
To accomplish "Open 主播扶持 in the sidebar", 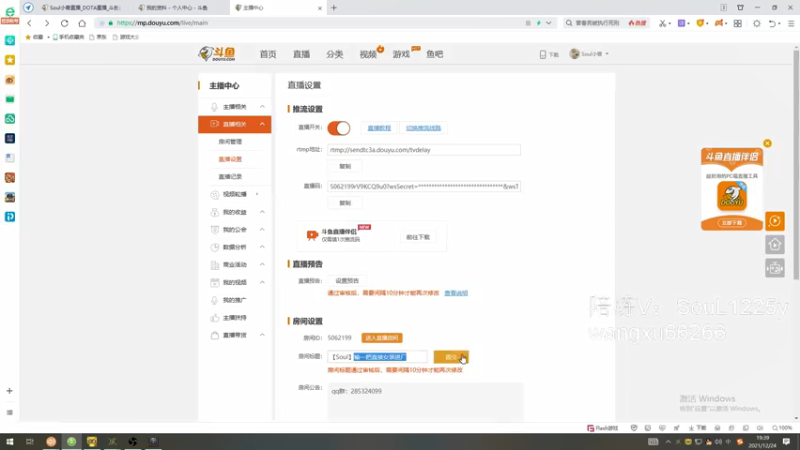I will point(235,317).
